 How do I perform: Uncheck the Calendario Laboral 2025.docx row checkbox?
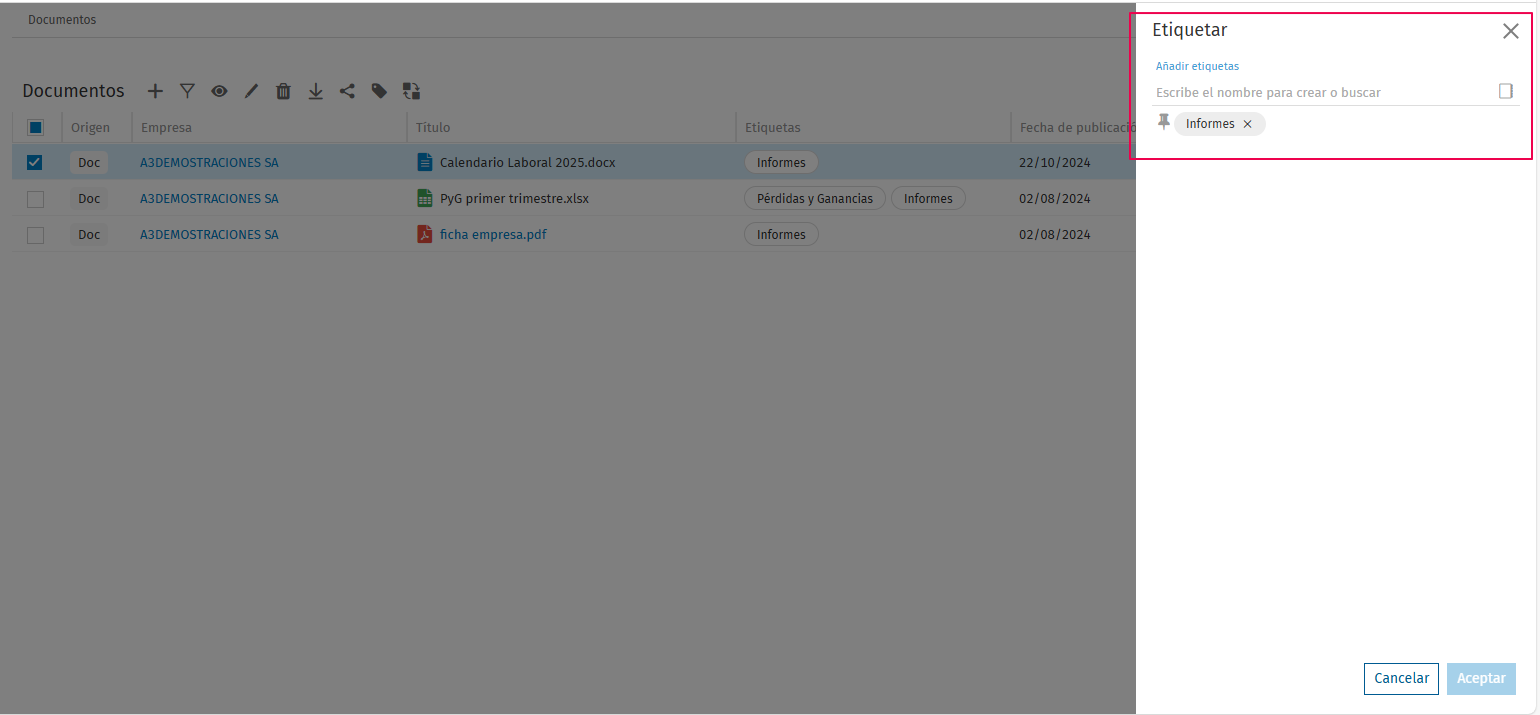tap(35, 162)
